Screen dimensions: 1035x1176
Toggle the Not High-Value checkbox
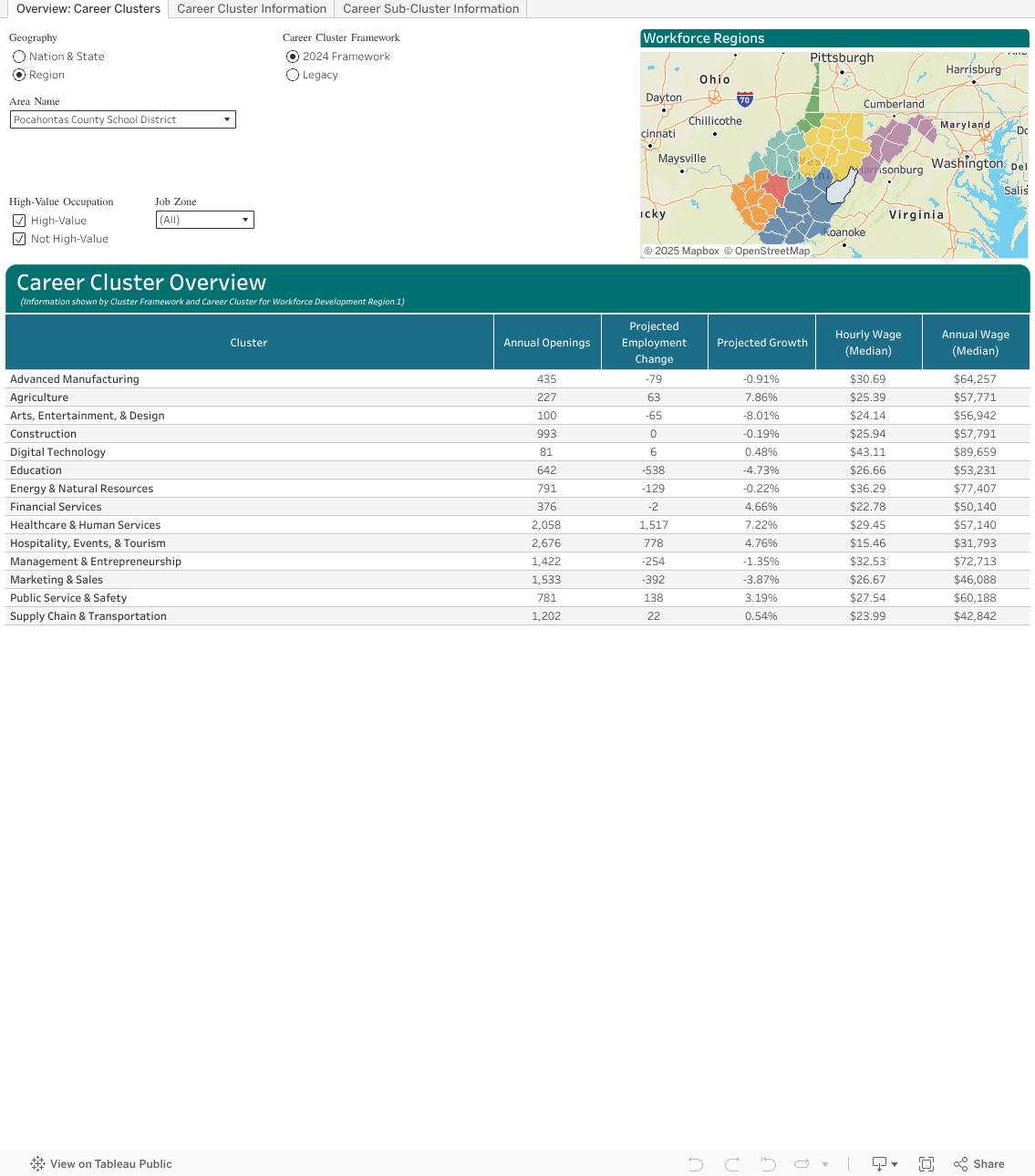(19, 239)
